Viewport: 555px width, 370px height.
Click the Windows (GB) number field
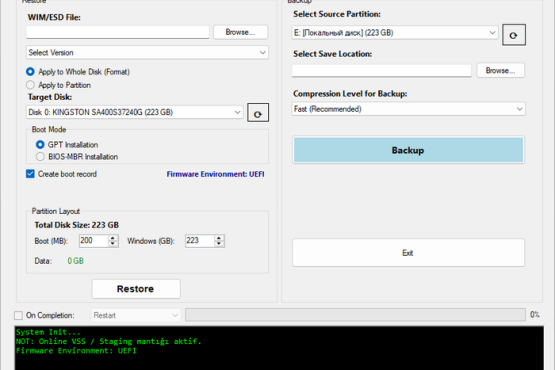[200, 241]
